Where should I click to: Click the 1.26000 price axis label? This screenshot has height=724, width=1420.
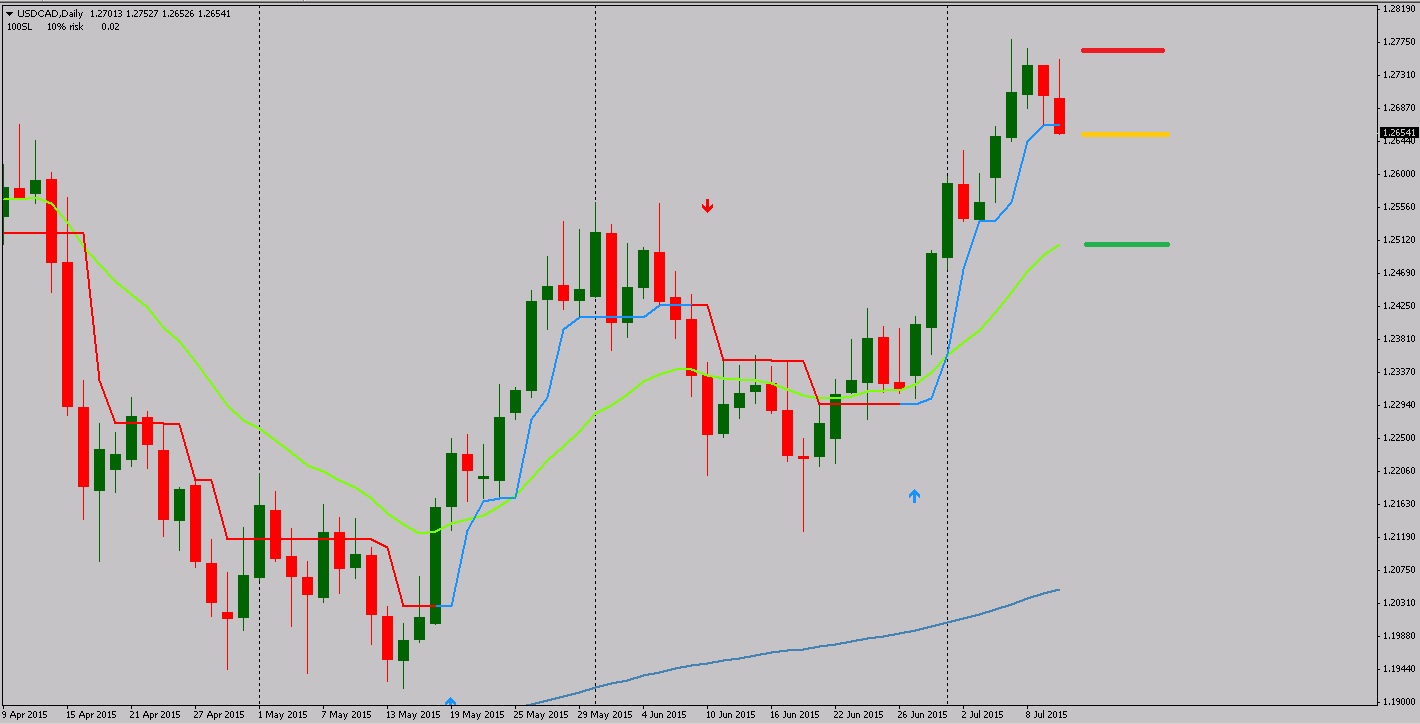coord(1400,174)
